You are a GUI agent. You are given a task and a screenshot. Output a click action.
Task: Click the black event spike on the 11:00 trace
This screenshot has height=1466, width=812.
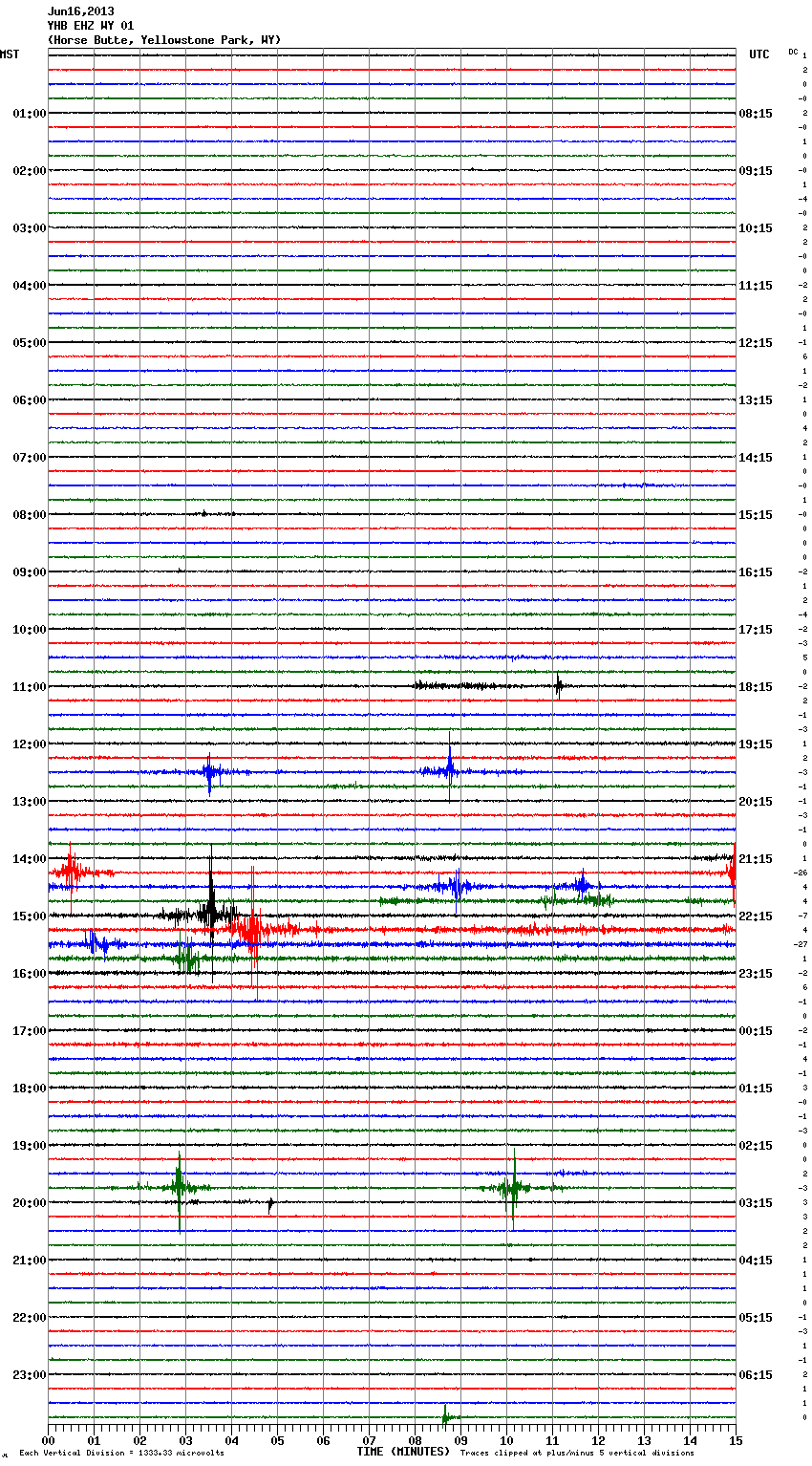[559, 684]
